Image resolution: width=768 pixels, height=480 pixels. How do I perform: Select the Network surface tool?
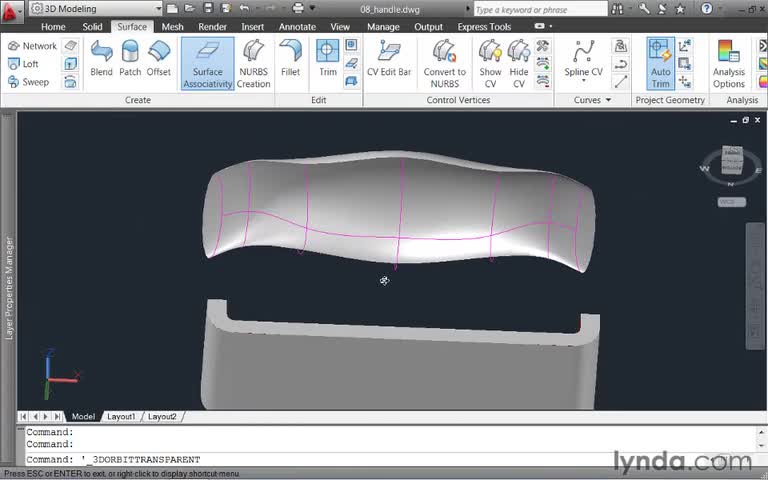coord(32,46)
